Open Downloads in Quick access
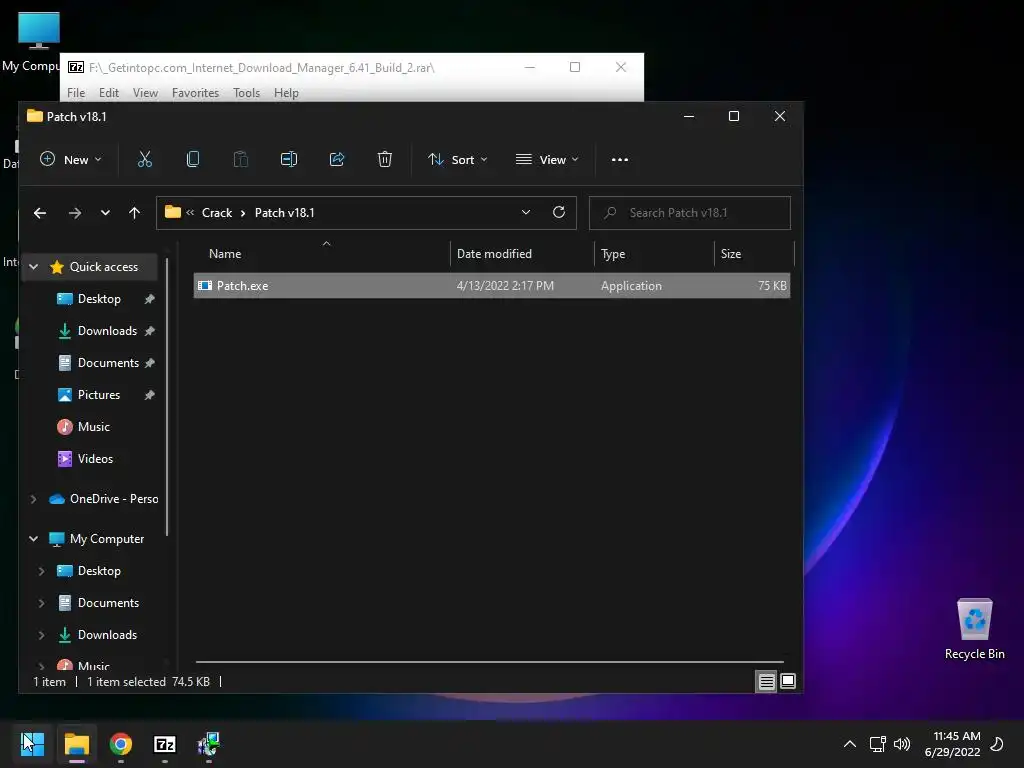The width and height of the screenshot is (1024, 768). [107, 331]
